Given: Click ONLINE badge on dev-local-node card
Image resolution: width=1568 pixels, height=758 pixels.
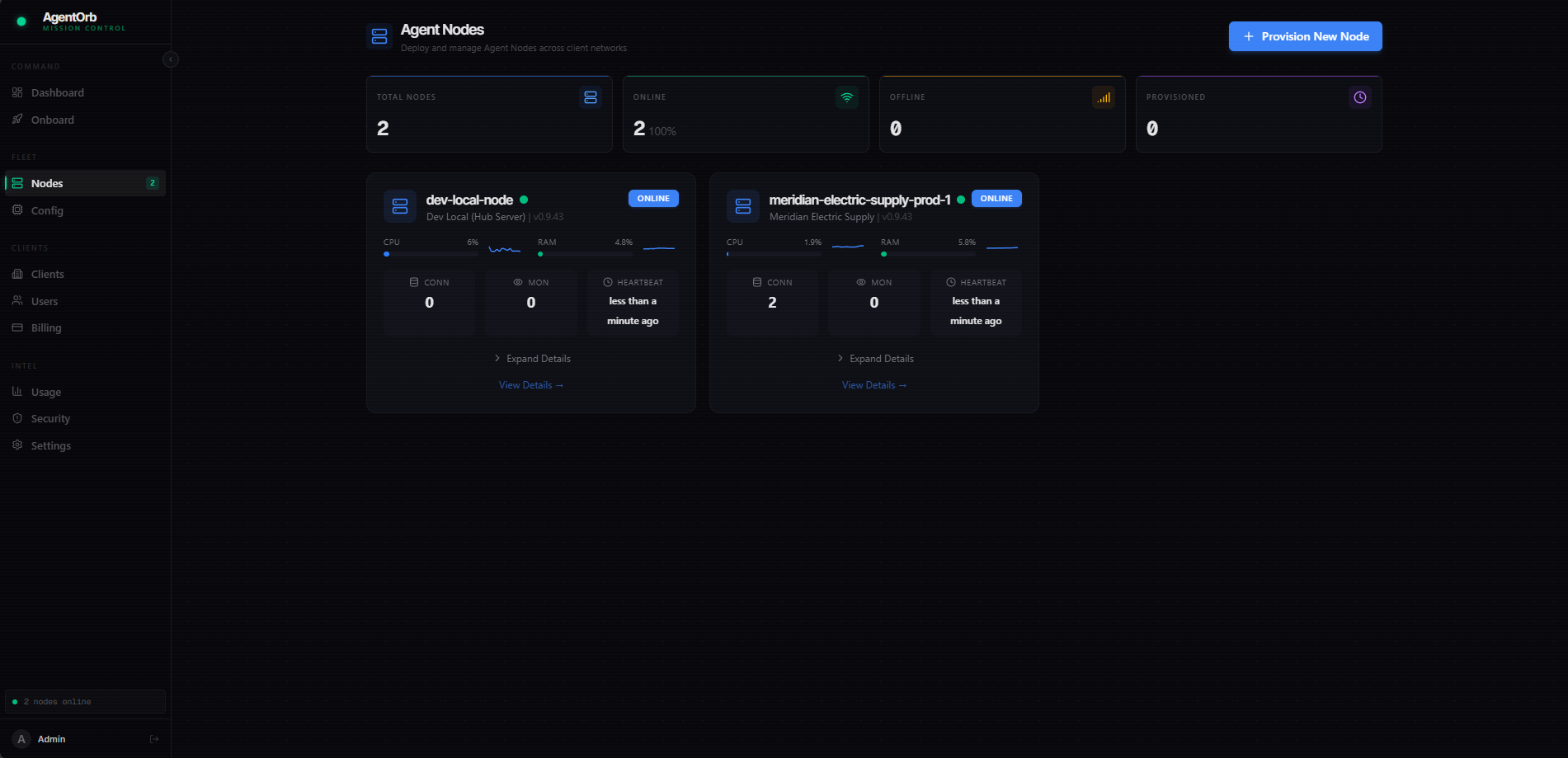Looking at the screenshot, I should 653,199.
